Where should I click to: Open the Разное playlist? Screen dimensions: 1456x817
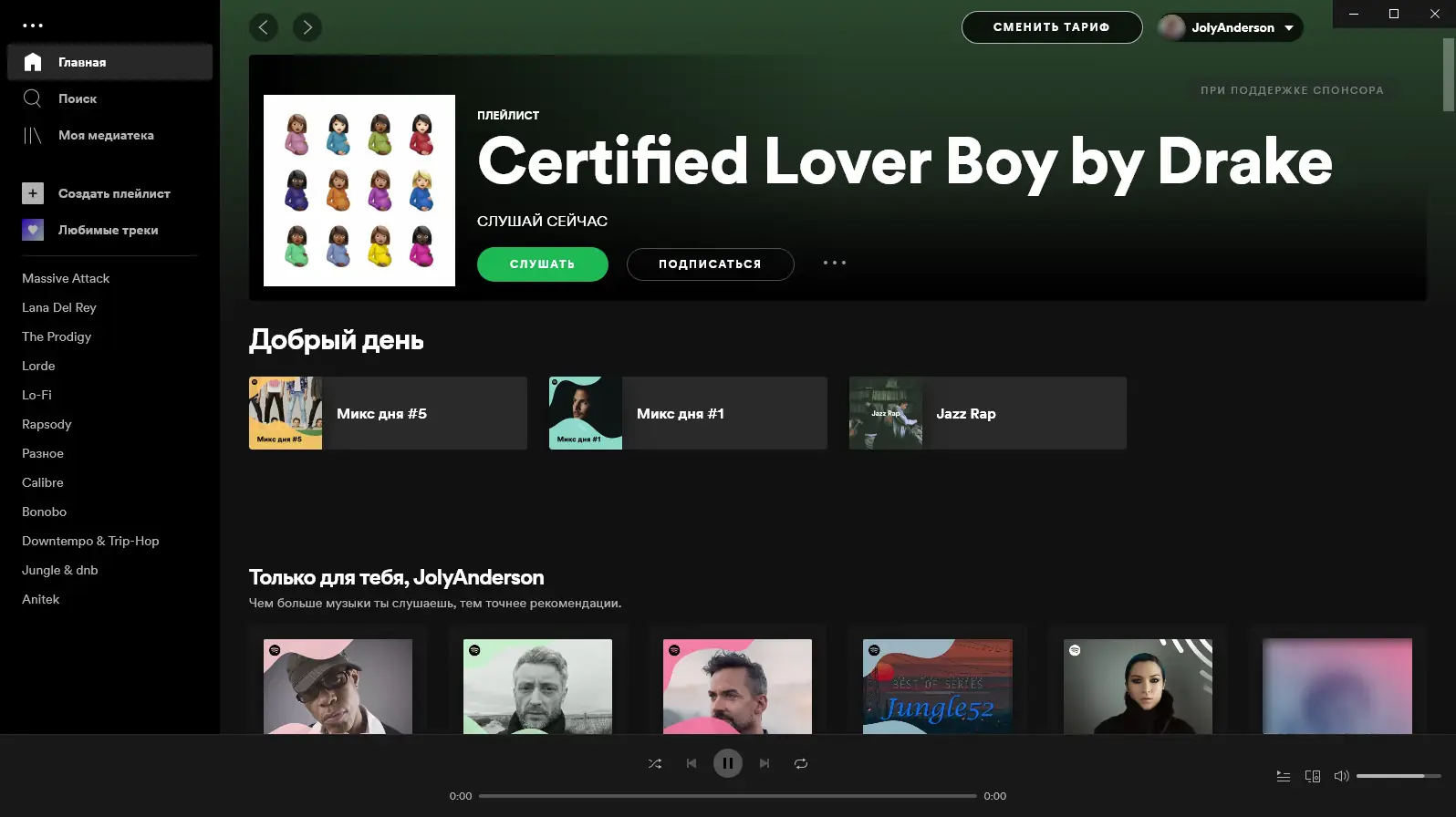43,453
